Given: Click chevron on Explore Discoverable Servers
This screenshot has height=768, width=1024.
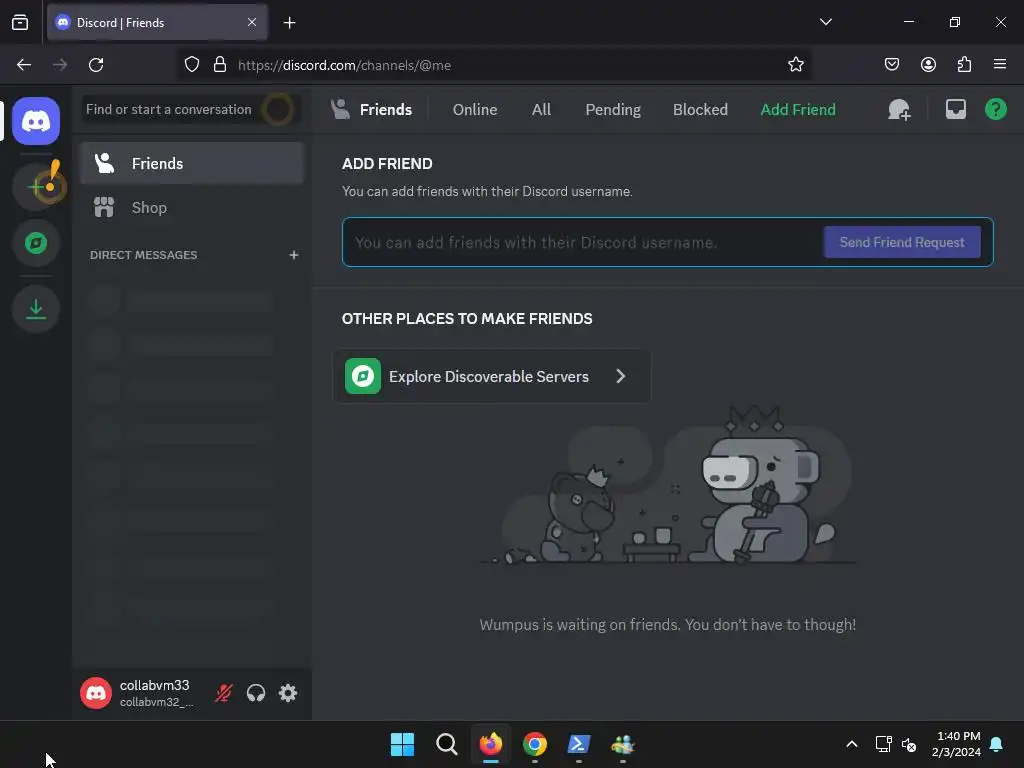Looking at the screenshot, I should click(620, 376).
